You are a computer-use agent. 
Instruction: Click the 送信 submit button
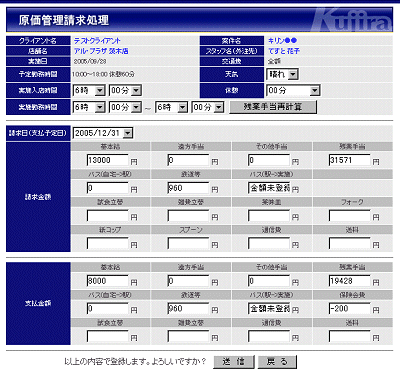234,362
